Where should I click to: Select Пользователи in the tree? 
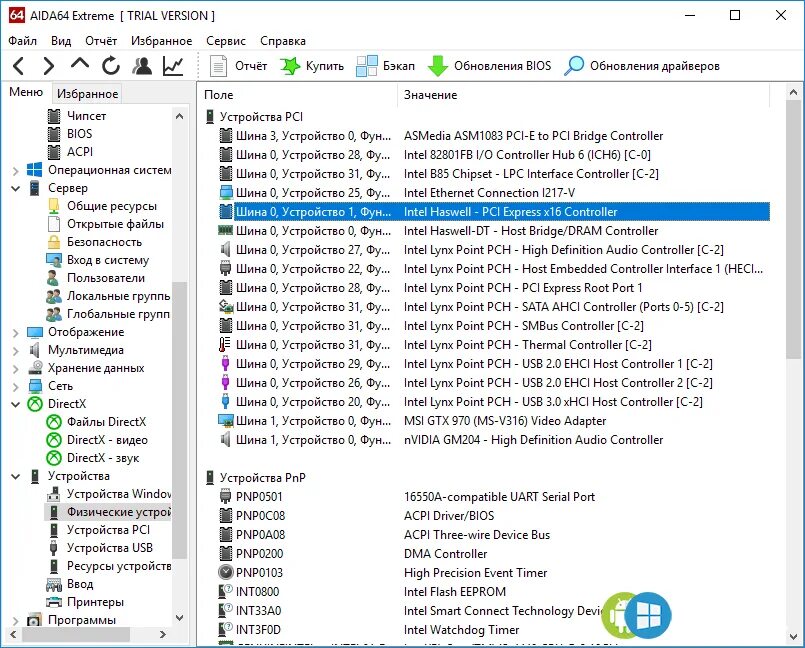point(106,278)
